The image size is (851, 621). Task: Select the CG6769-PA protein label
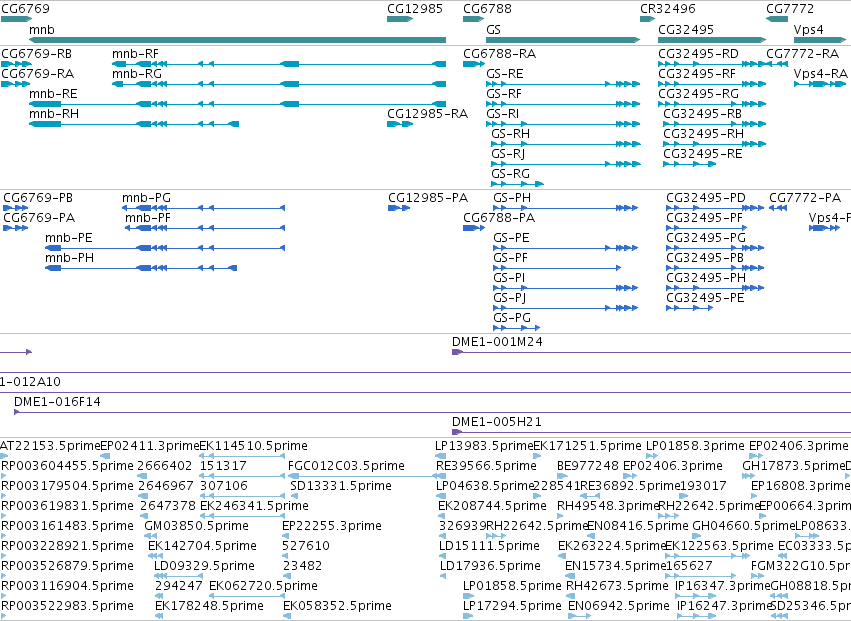click(x=39, y=218)
